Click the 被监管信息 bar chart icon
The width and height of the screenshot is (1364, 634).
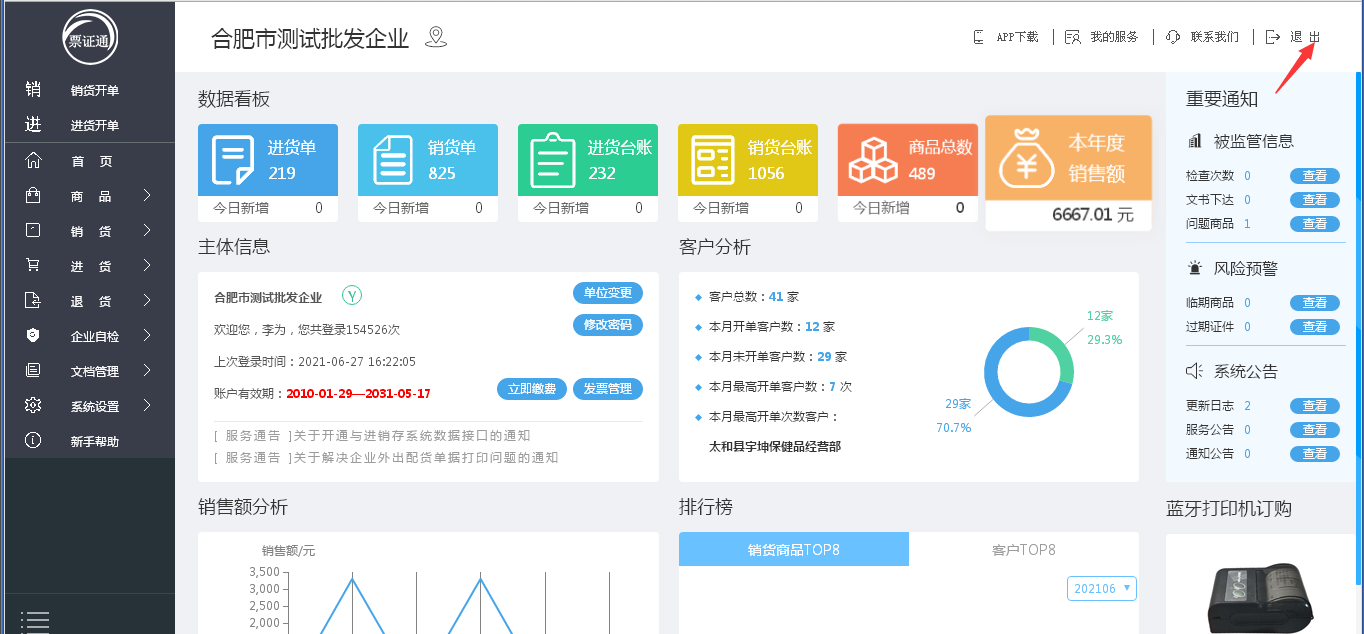[1194, 141]
